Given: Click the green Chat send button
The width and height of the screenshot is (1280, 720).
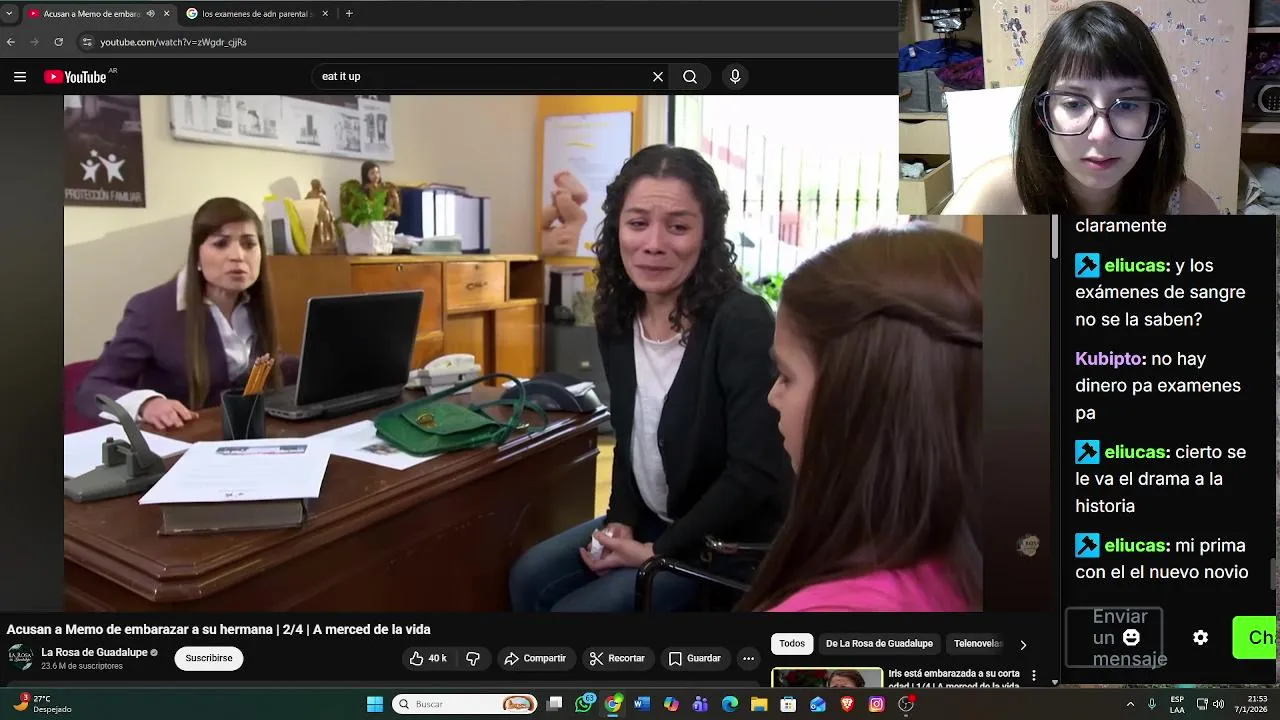Looking at the screenshot, I should tap(1256, 637).
